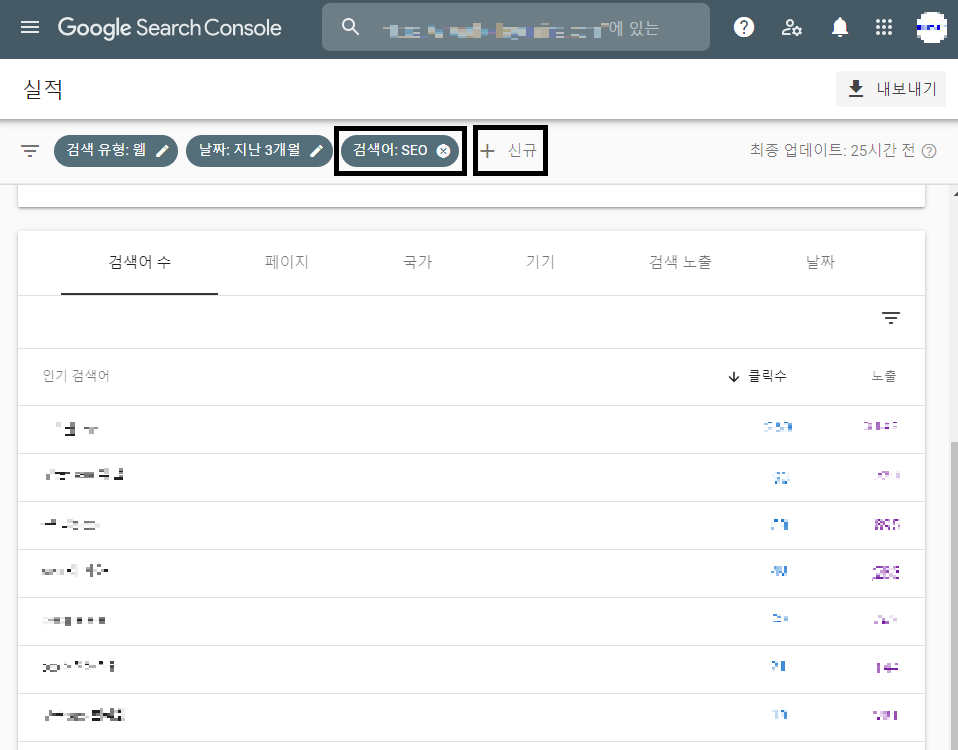
Task: Open the help question mark icon
Action: (744, 27)
